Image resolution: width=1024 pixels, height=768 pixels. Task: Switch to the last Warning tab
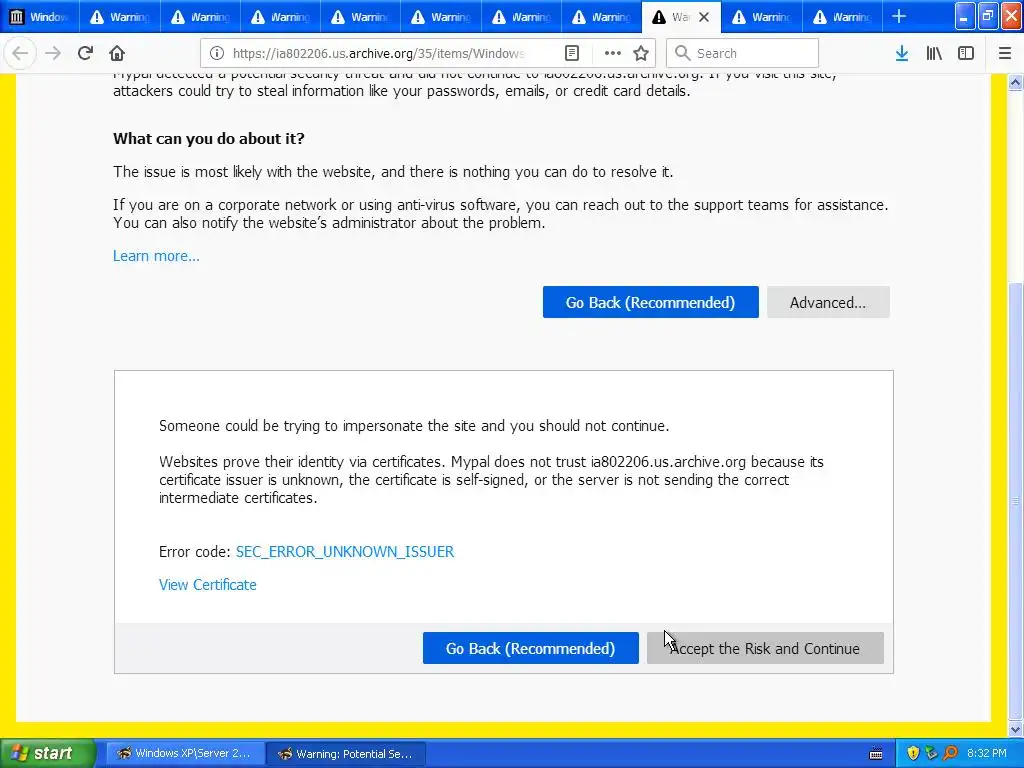click(842, 17)
